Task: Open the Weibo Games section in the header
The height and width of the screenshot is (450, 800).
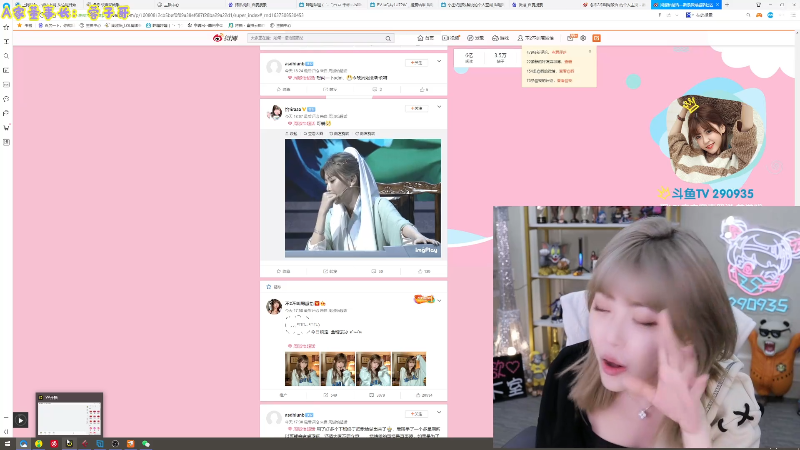Action: coord(501,38)
